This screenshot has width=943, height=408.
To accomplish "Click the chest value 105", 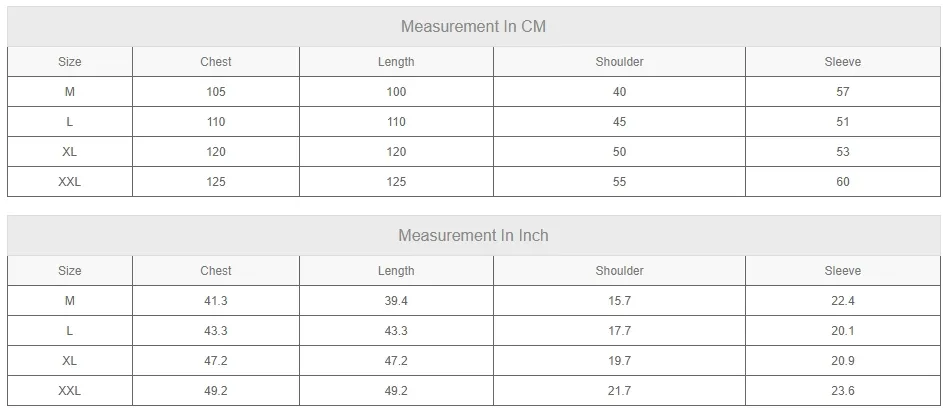I will point(216,92).
